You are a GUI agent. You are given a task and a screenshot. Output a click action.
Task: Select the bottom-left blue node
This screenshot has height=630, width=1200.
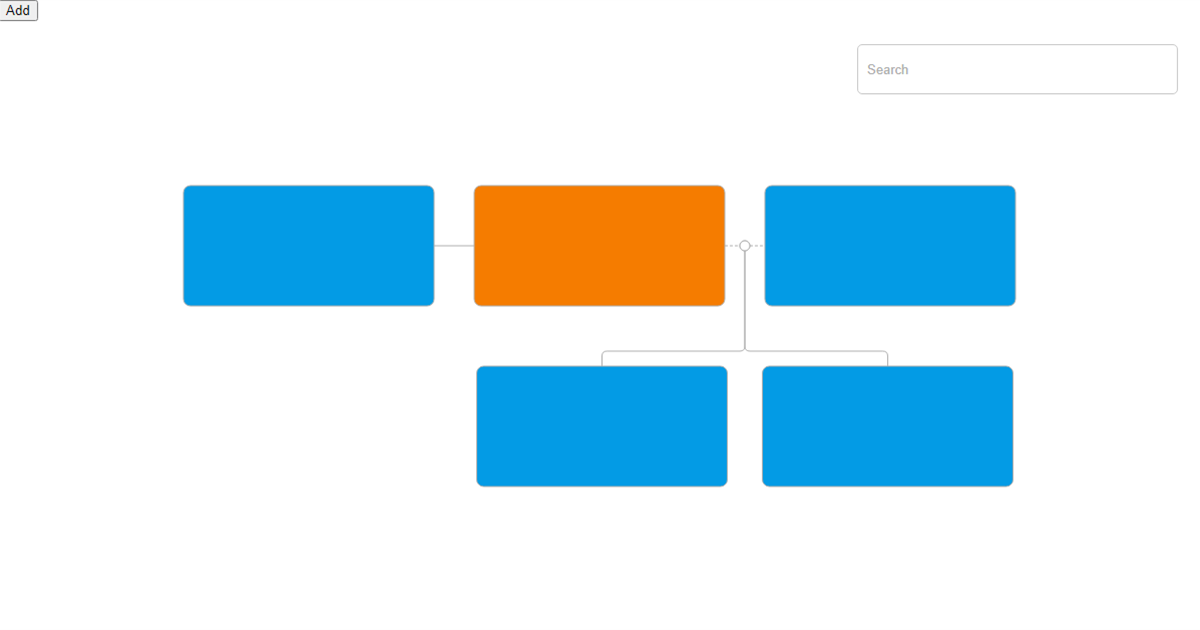601,426
